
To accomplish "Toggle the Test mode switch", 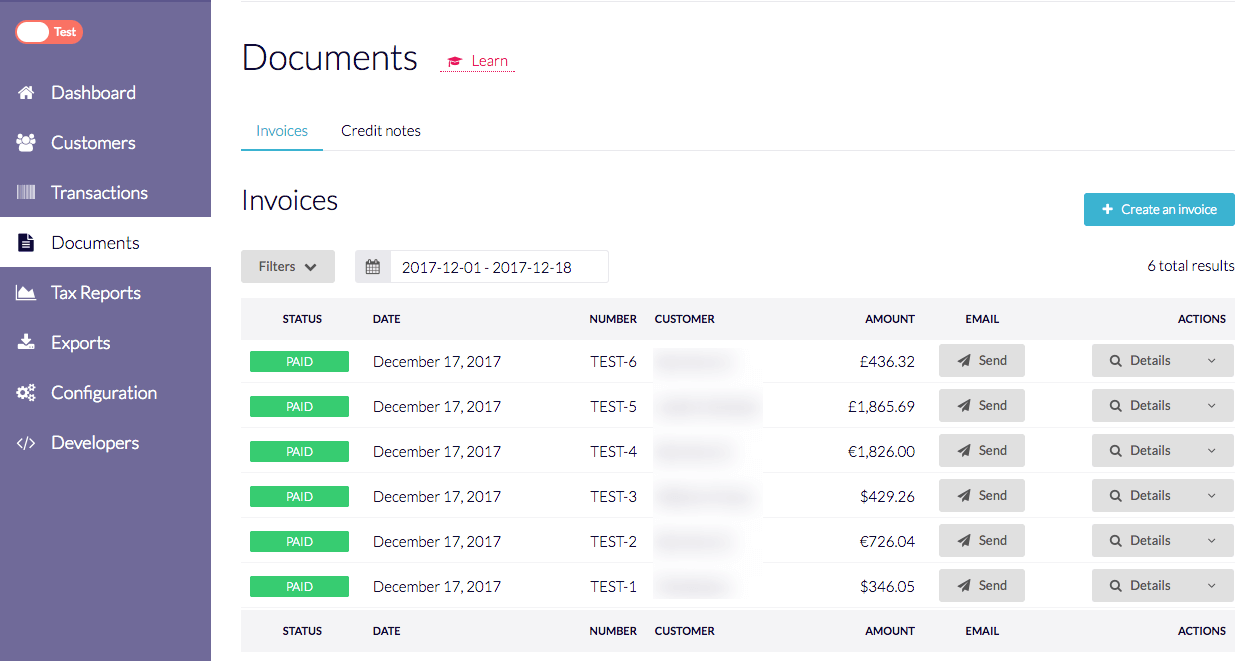I will tap(48, 32).
